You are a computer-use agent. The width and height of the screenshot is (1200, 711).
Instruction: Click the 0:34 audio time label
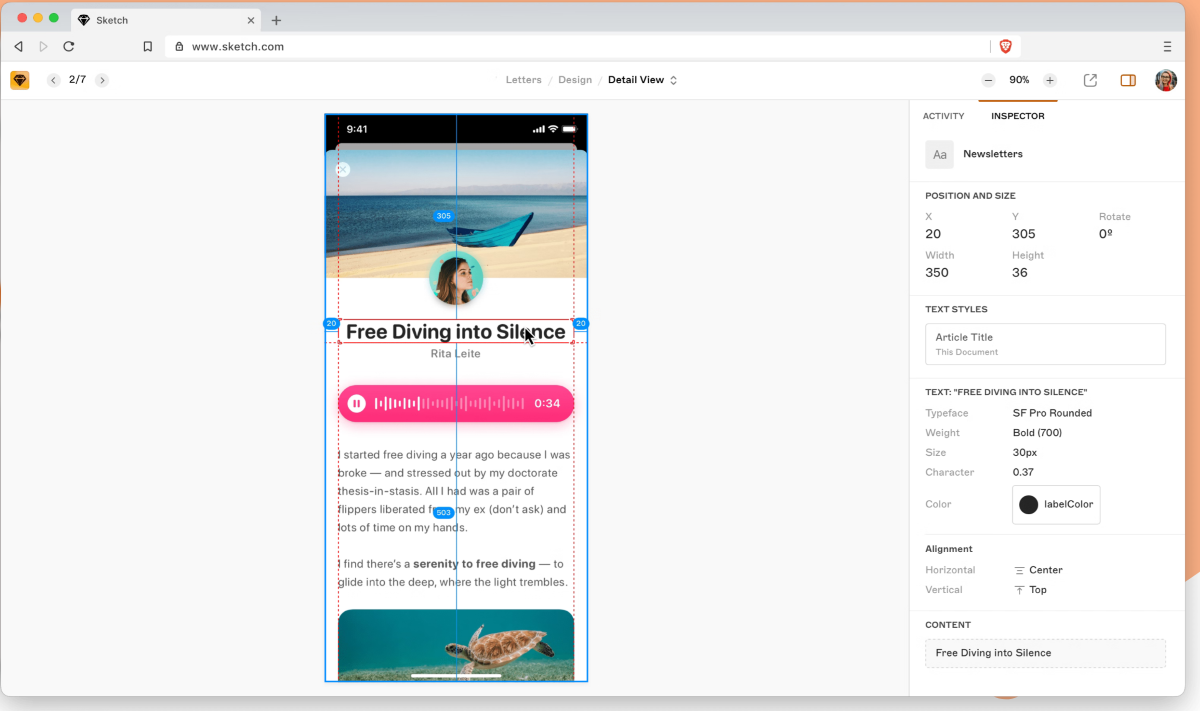[x=547, y=404]
